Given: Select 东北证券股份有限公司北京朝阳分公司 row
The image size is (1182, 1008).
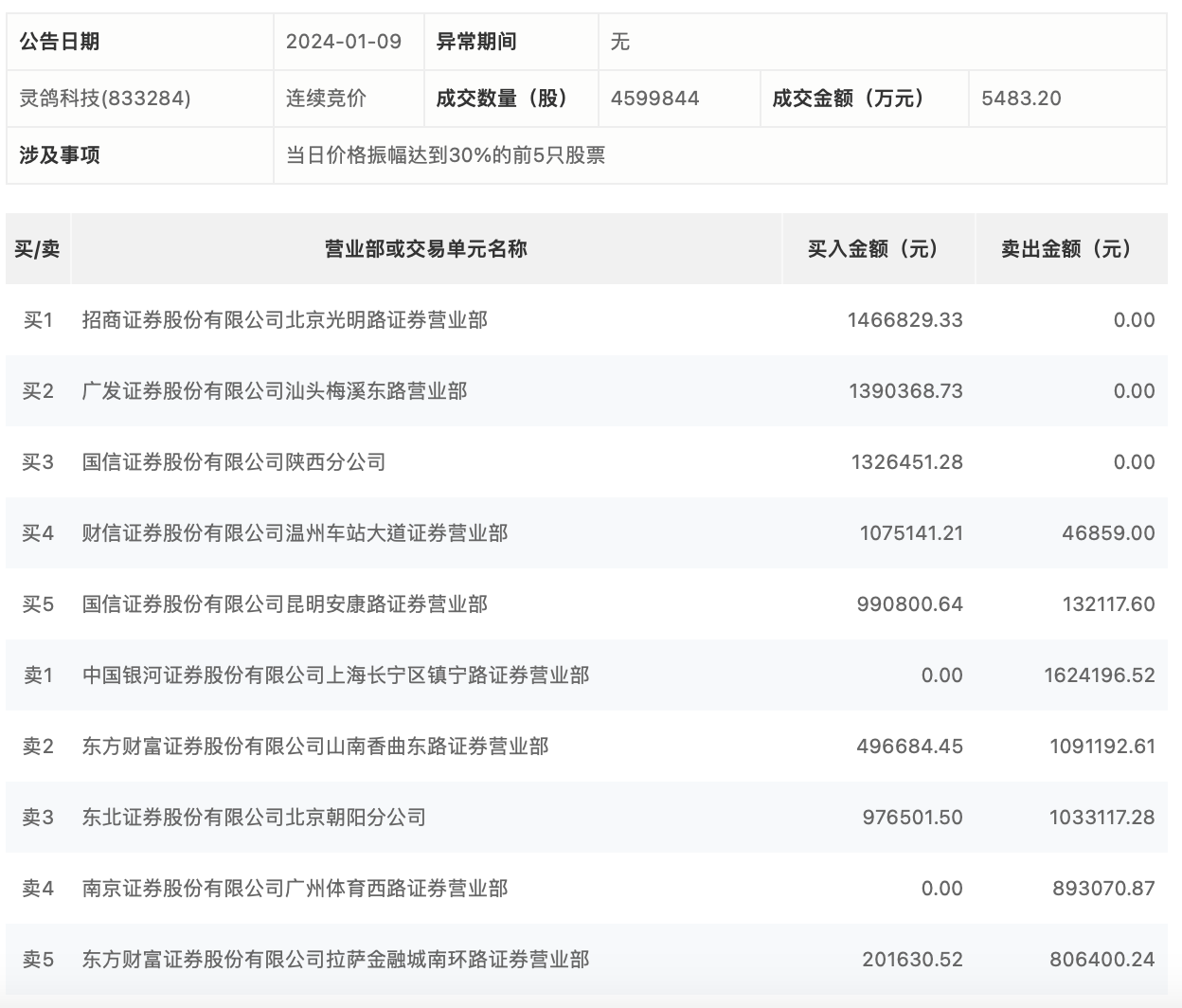Looking at the screenshot, I should [x=586, y=818].
